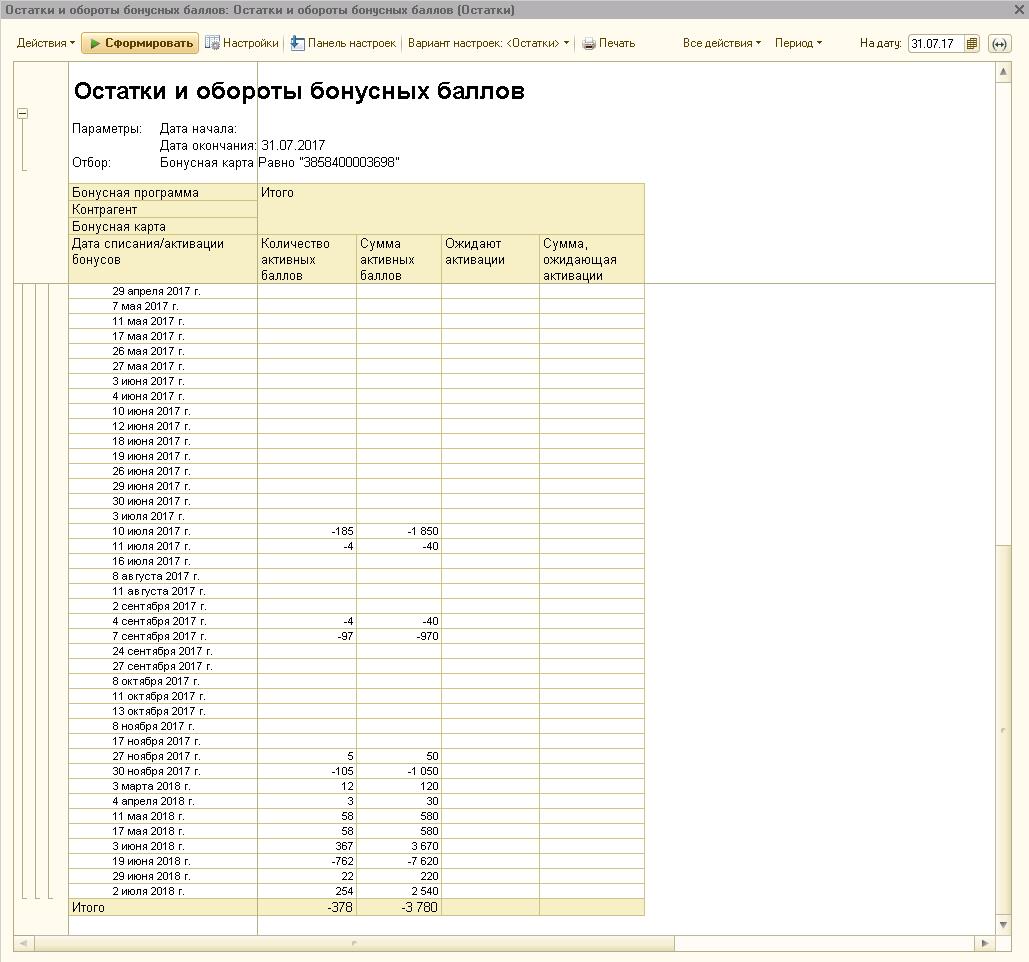Close the report window
The image size is (1029, 962).
pos(1019,10)
